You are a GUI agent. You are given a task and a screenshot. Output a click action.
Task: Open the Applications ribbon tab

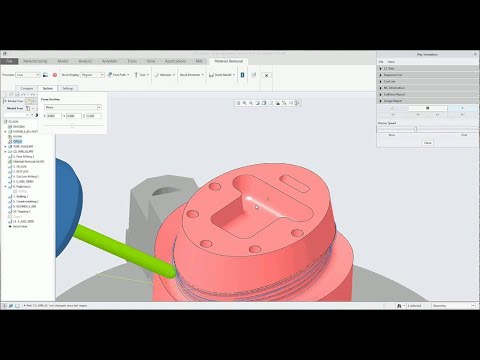coord(175,61)
